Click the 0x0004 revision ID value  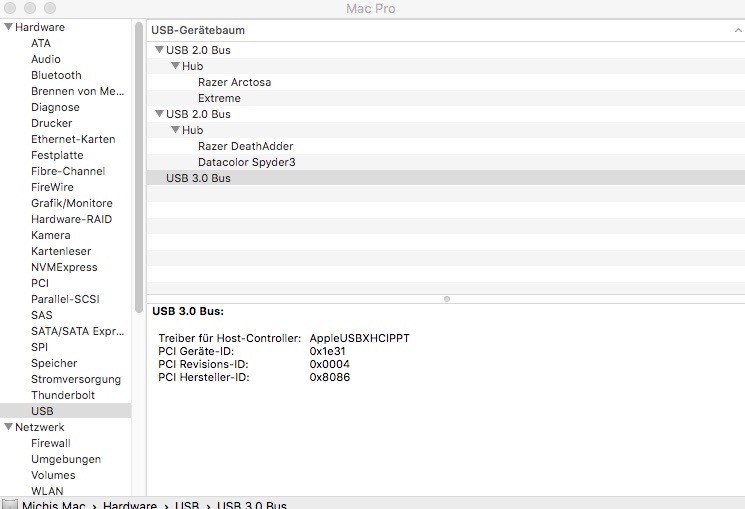coord(329,364)
